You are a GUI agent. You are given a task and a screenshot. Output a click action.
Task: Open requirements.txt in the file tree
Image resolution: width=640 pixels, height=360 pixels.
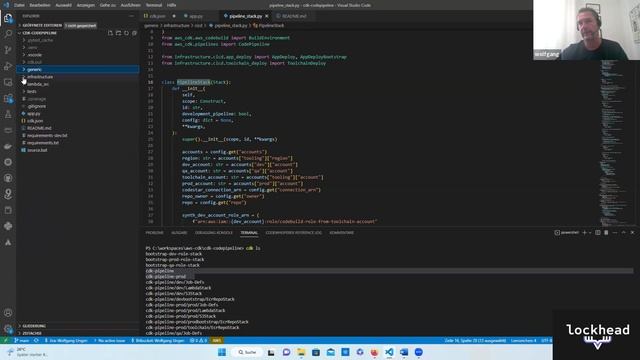tap(78, 143)
